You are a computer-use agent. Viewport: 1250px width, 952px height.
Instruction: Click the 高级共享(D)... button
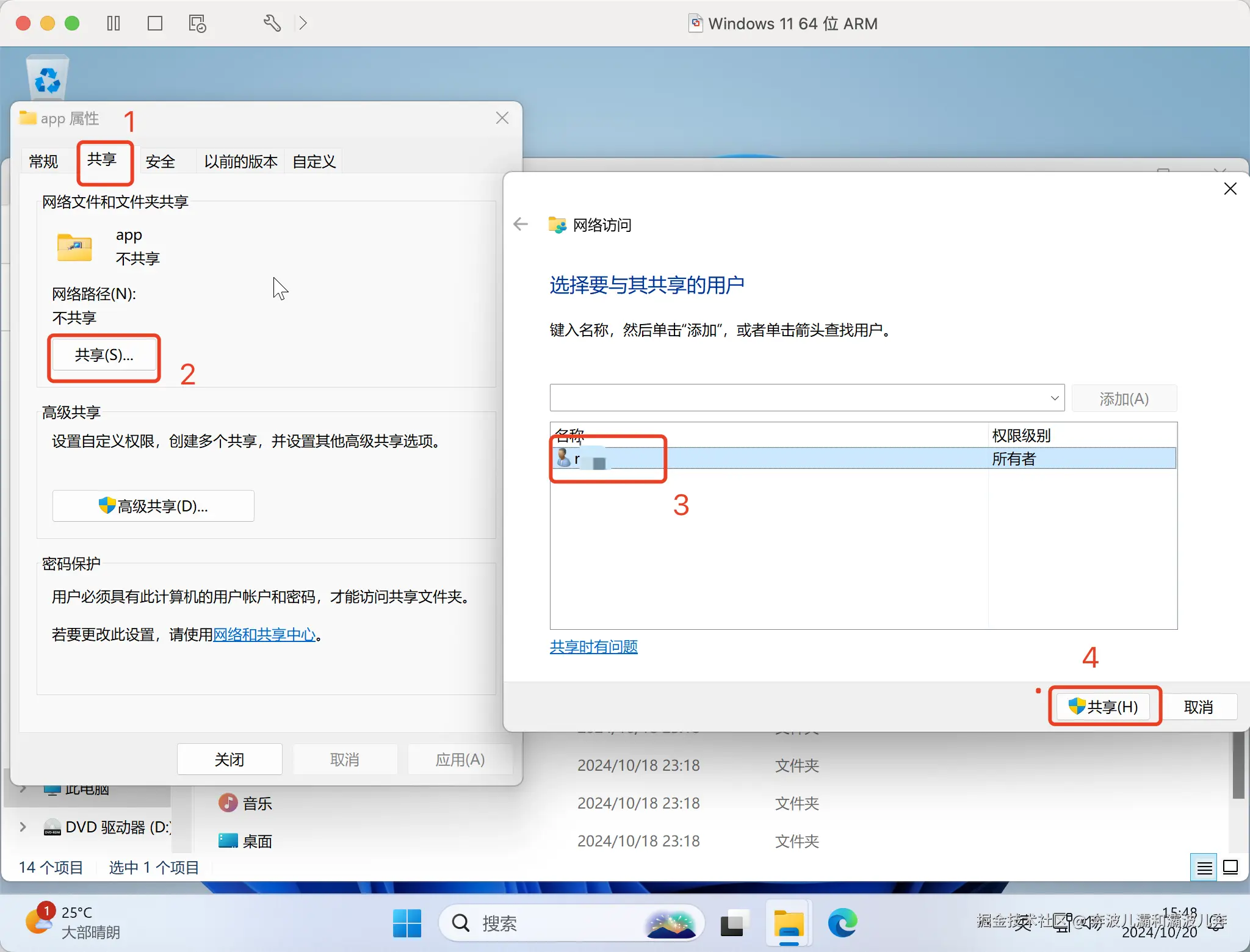(x=153, y=506)
